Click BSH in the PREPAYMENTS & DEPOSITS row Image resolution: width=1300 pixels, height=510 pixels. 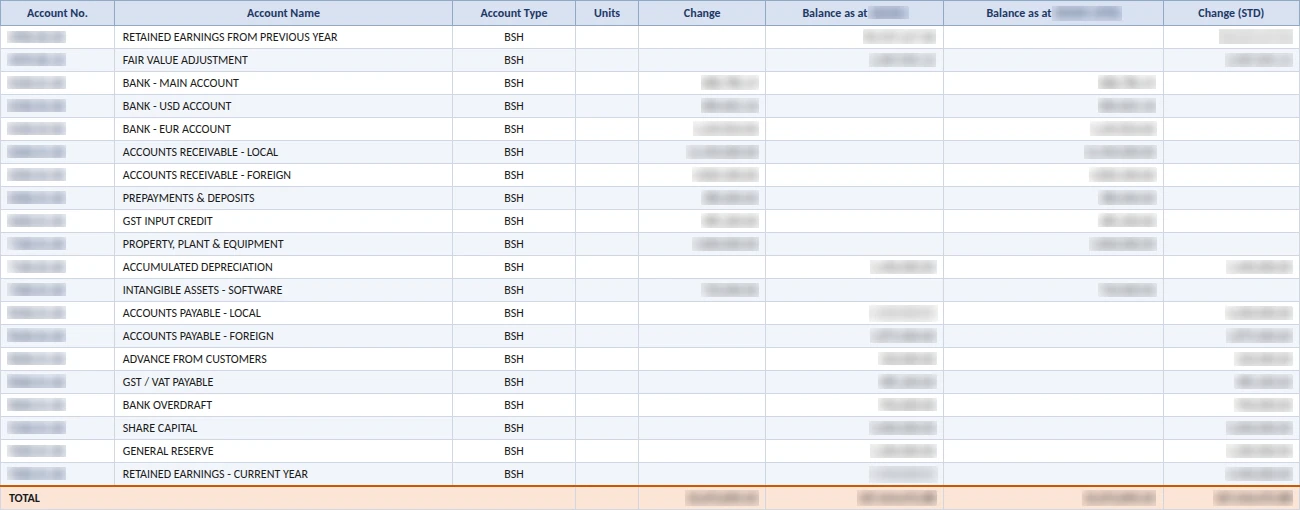point(514,198)
